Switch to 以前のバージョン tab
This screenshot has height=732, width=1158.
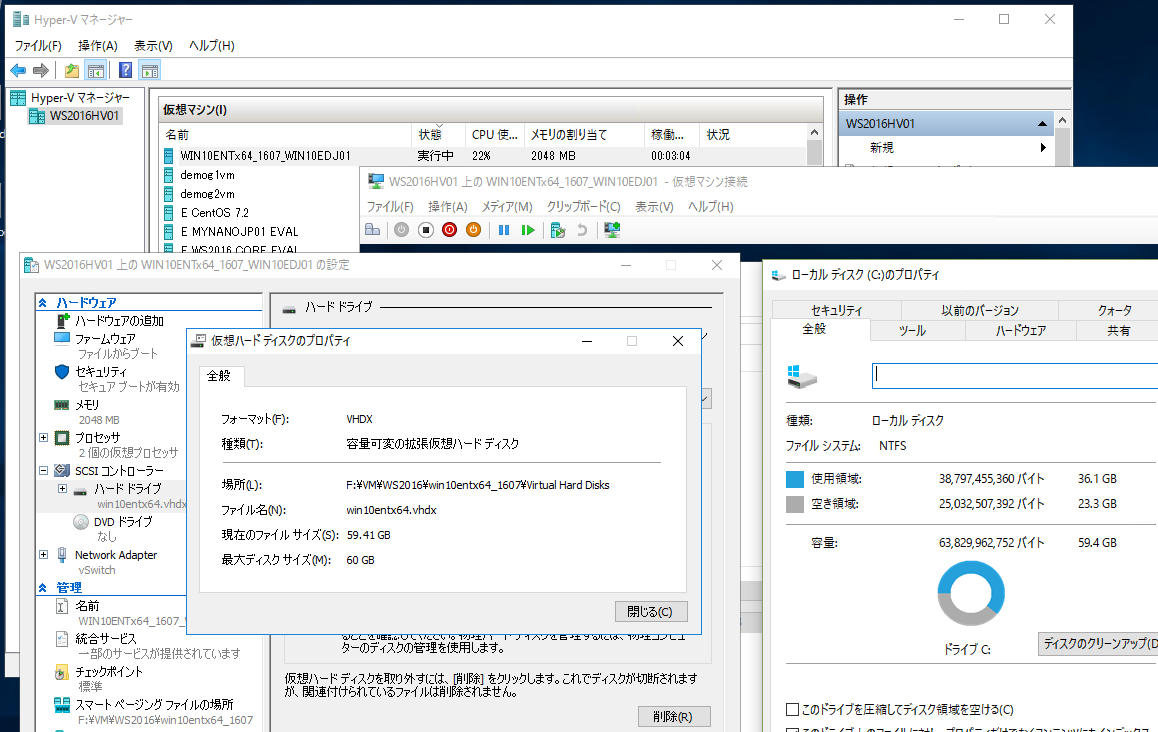coord(979,310)
